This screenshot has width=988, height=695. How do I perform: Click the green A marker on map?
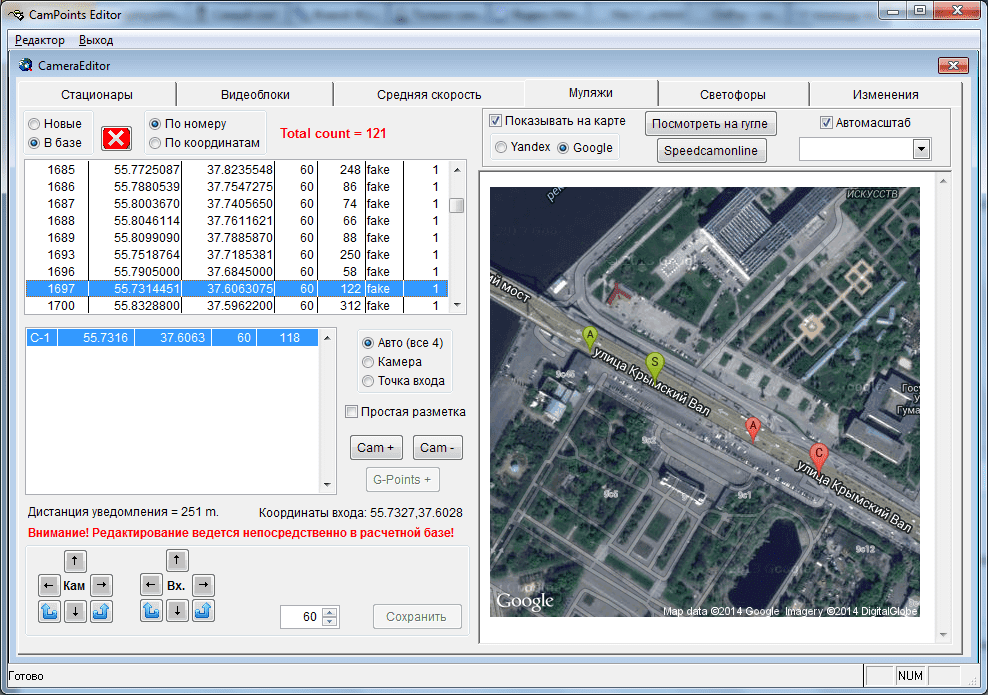coord(590,338)
